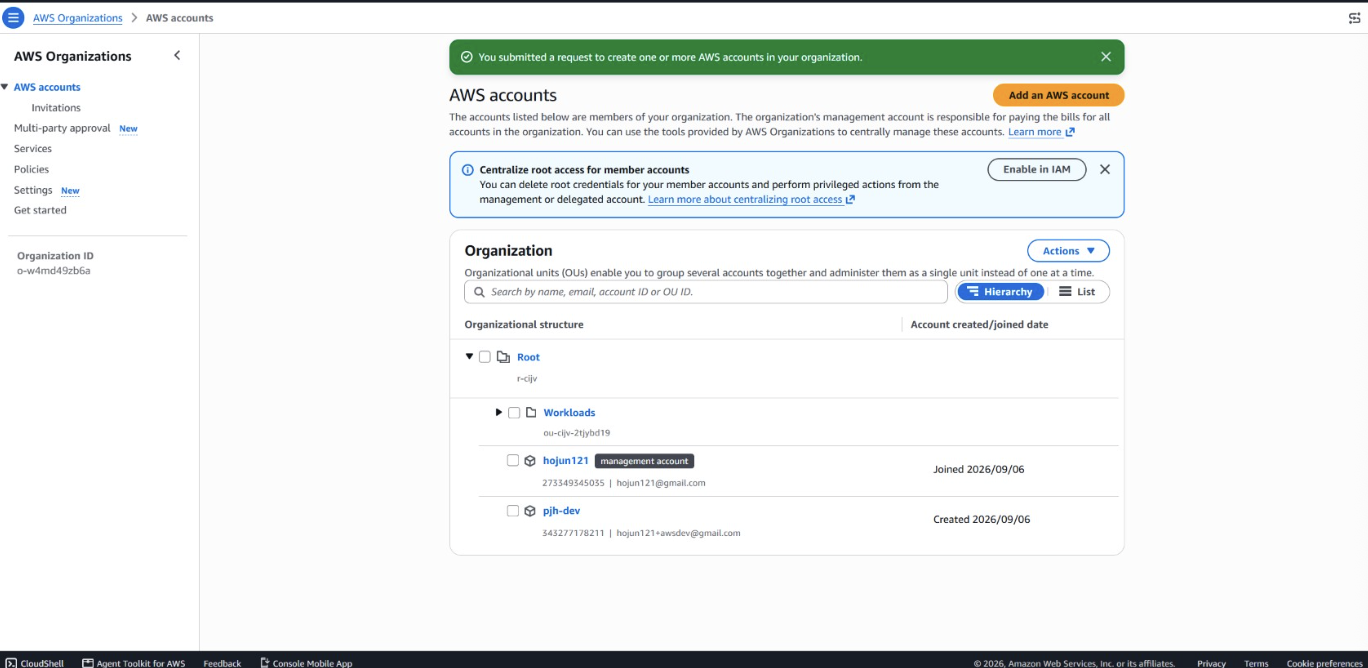Click Joined 2026/09/06 date
The width and height of the screenshot is (1368, 668).
[x=981, y=469]
